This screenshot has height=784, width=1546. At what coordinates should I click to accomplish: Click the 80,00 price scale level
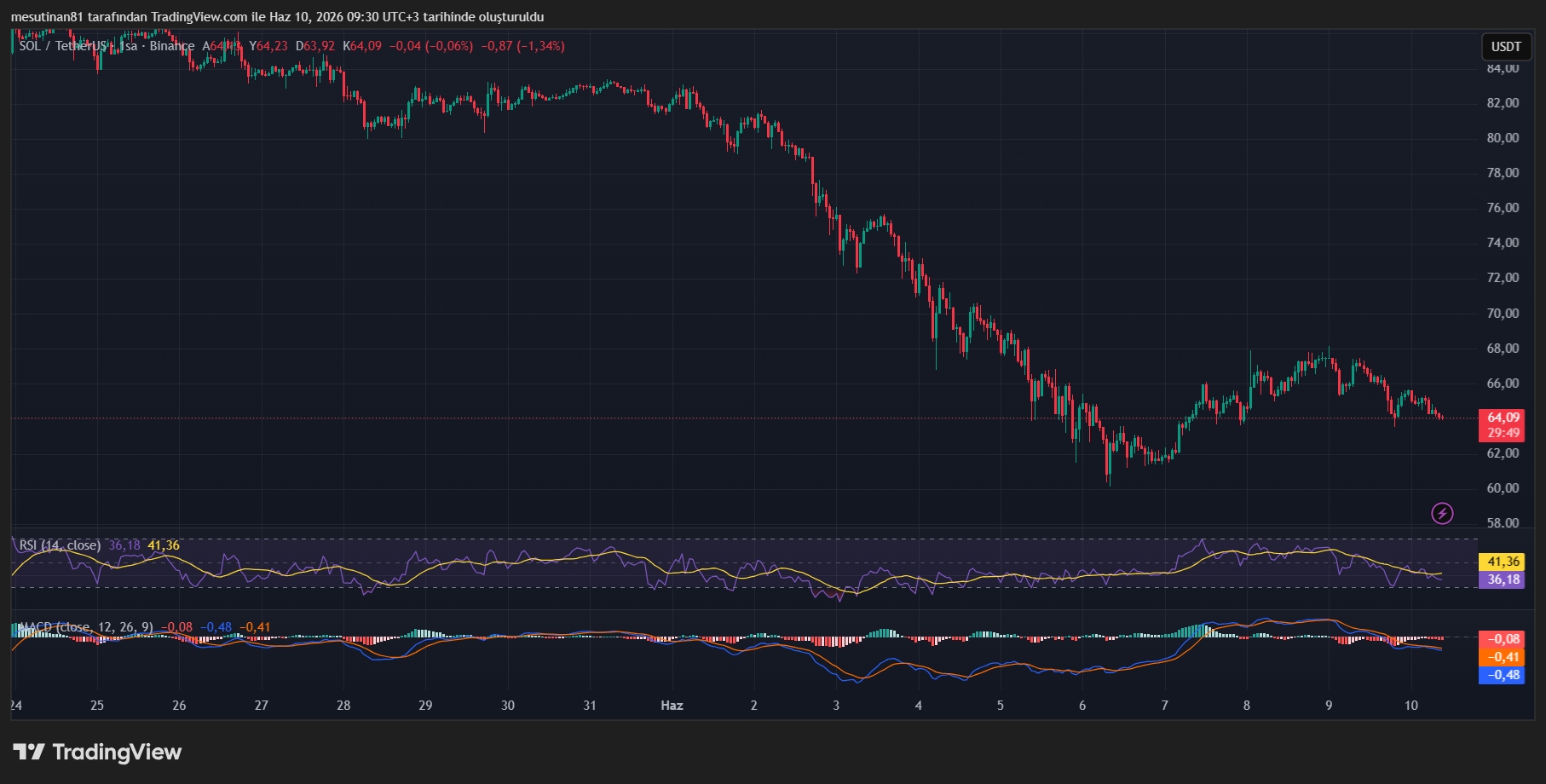coord(1503,138)
